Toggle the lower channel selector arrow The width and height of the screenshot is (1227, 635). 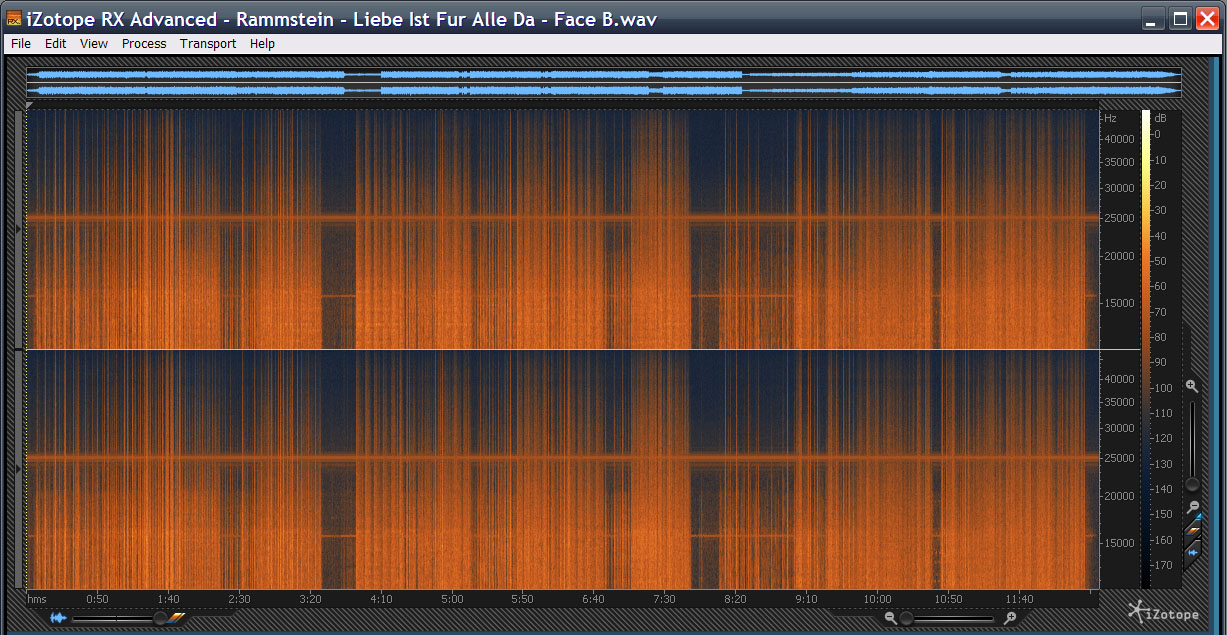click(x=18, y=468)
